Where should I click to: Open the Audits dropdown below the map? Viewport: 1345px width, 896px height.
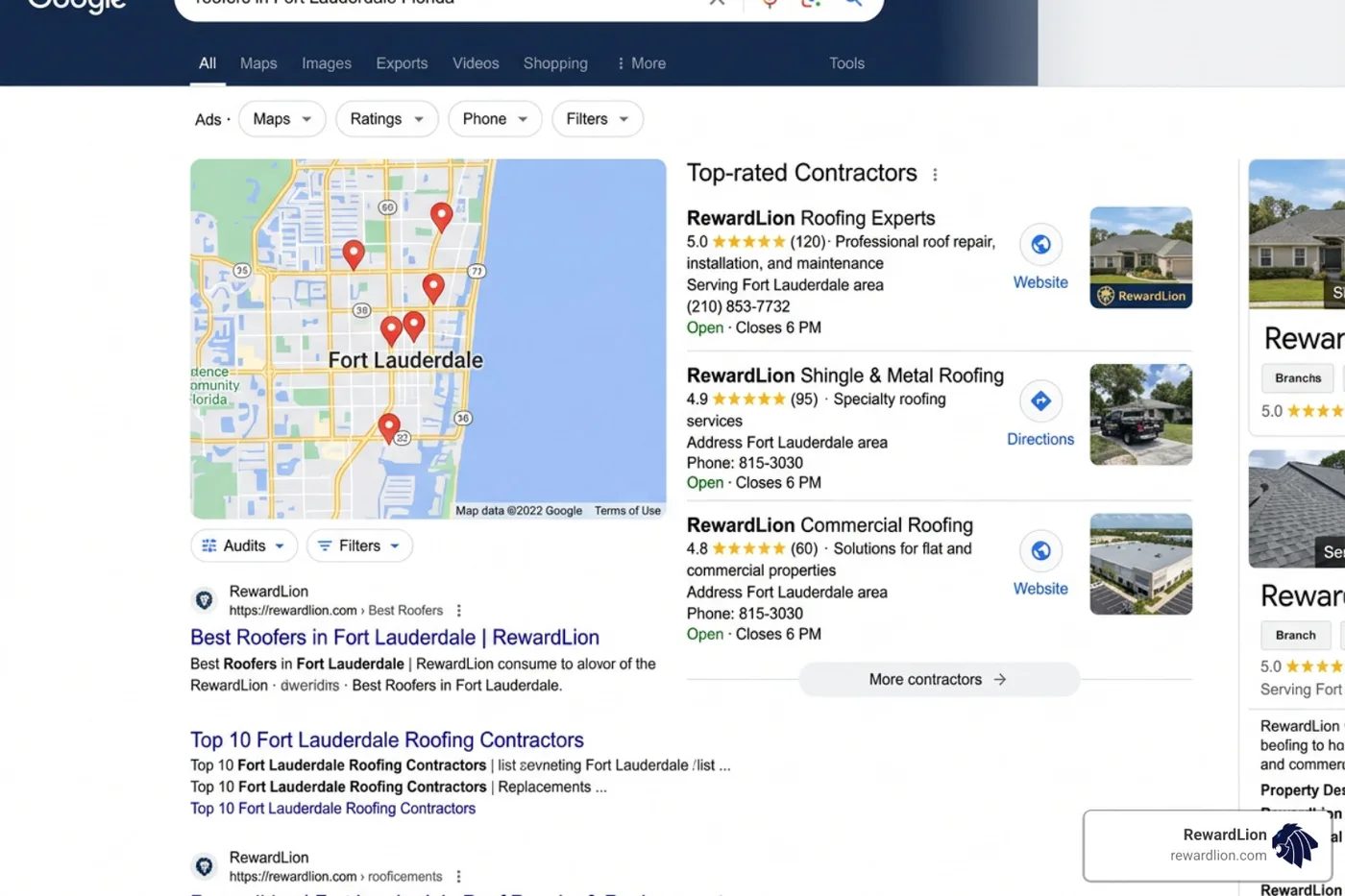click(244, 545)
